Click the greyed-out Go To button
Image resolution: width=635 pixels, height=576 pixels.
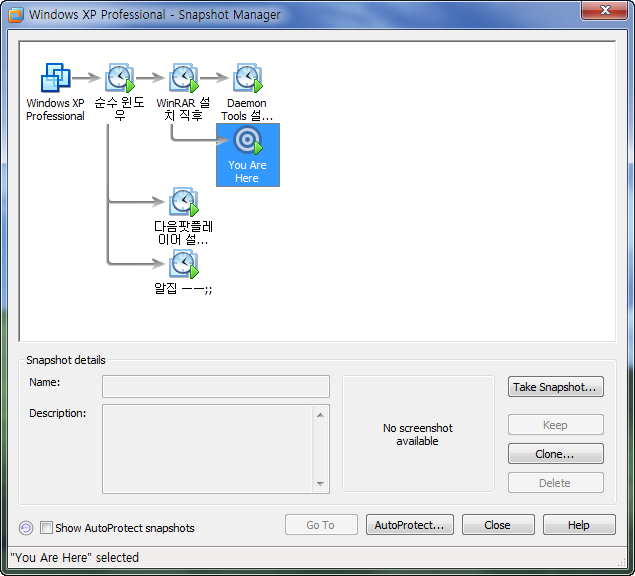point(321,525)
